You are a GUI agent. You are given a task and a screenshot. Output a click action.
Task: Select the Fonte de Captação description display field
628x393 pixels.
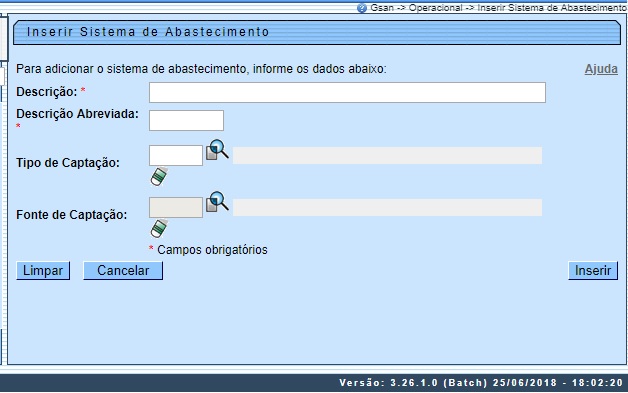tap(387, 208)
